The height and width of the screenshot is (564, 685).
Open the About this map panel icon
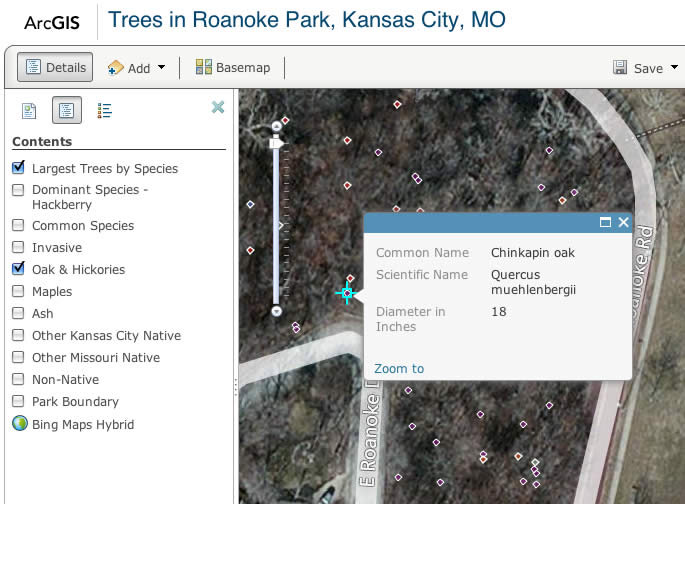click(x=29, y=110)
